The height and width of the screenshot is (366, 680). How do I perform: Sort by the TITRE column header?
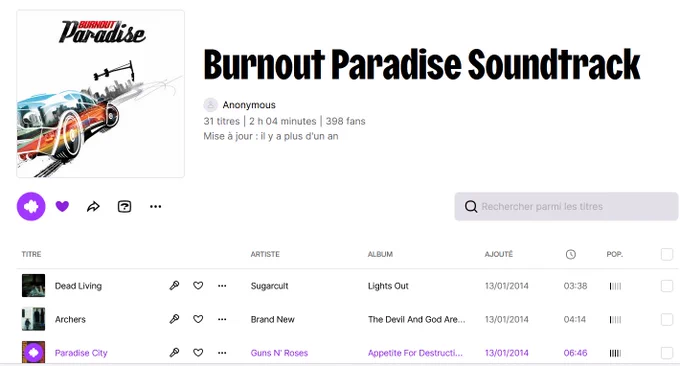click(x=31, y=254)
